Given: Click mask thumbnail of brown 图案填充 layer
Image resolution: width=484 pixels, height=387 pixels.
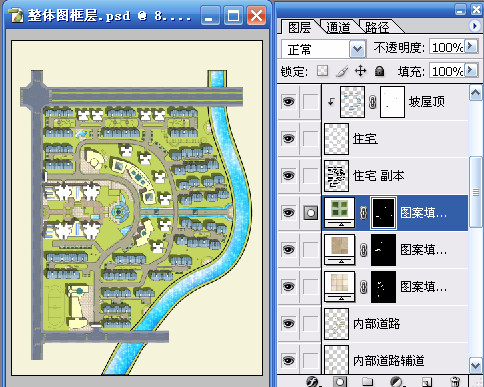Looking at the screenshot, I should (384, 250).
